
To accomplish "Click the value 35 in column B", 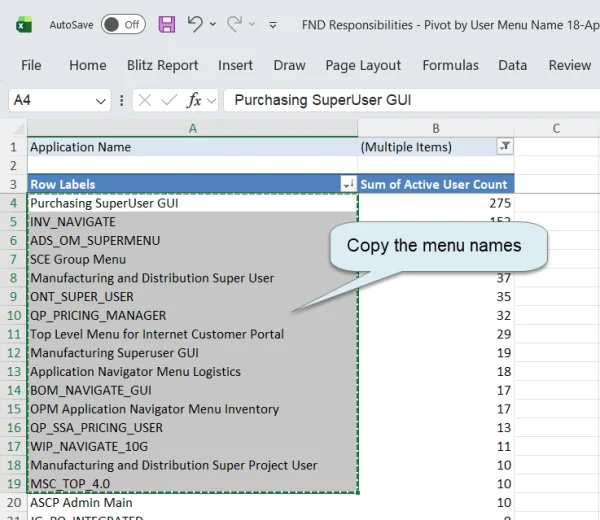I will click(x=504, y=297).
